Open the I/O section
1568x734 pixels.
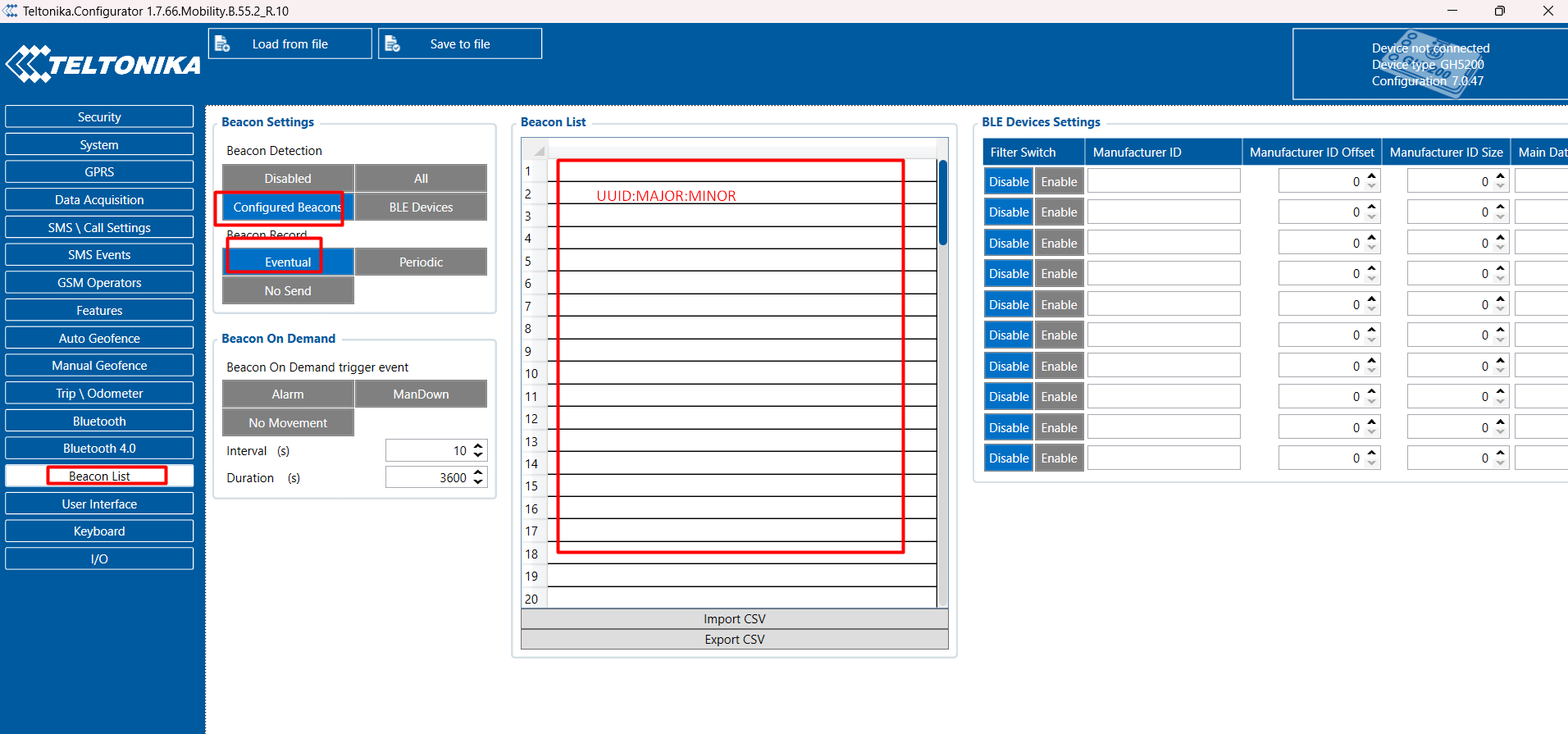99,558
